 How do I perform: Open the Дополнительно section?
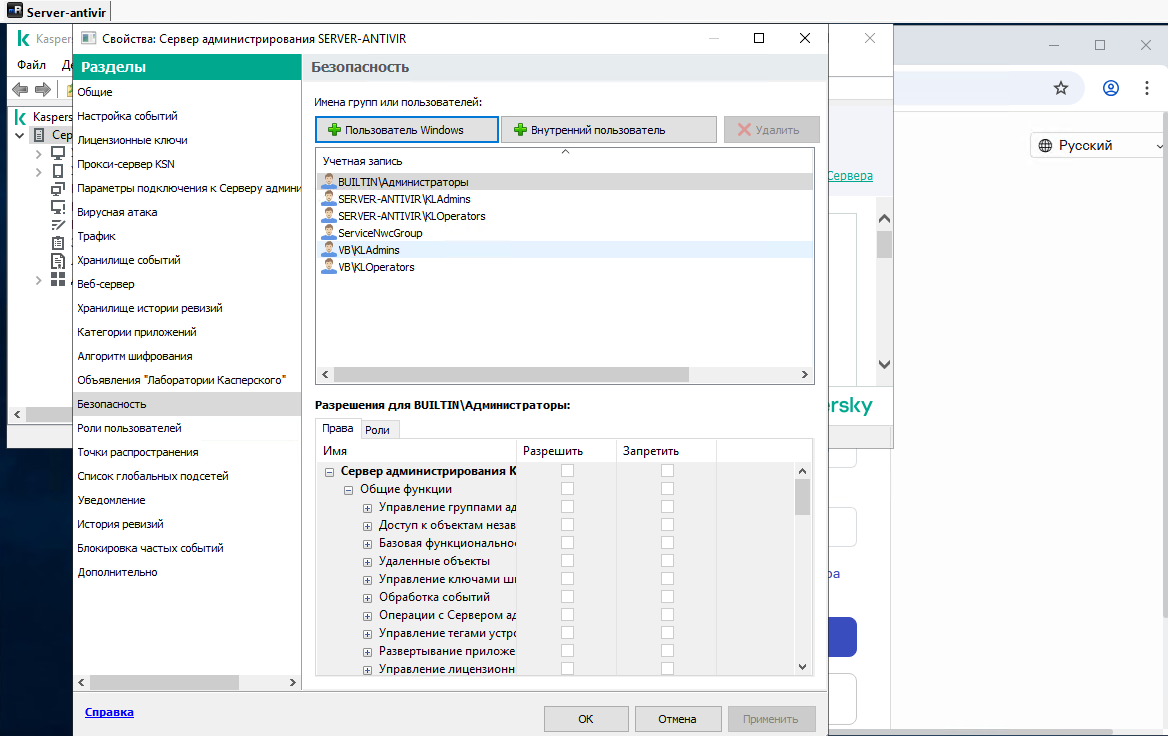coord(118,572)
